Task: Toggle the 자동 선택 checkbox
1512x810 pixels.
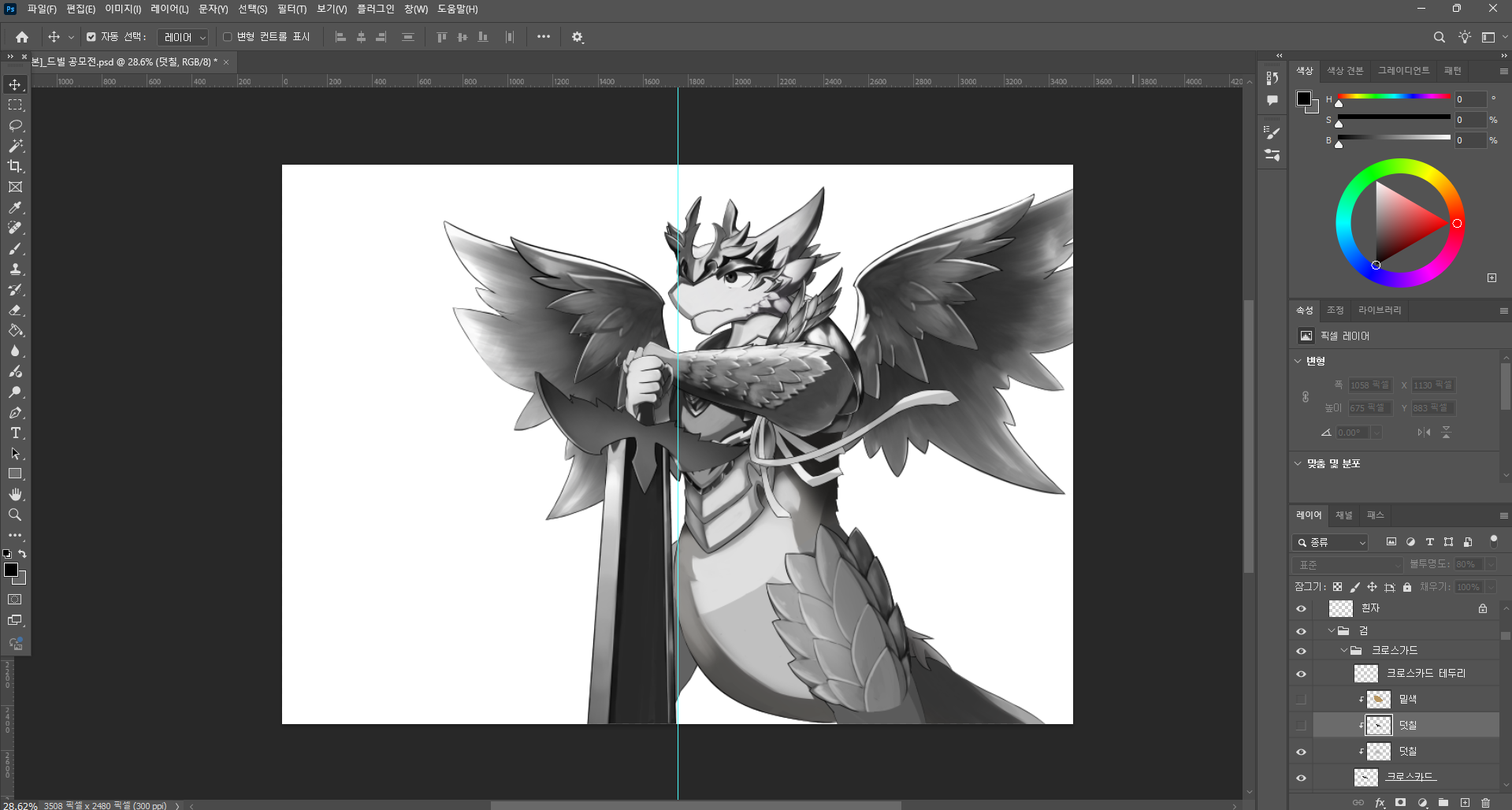Action: (x=91, y=37)
